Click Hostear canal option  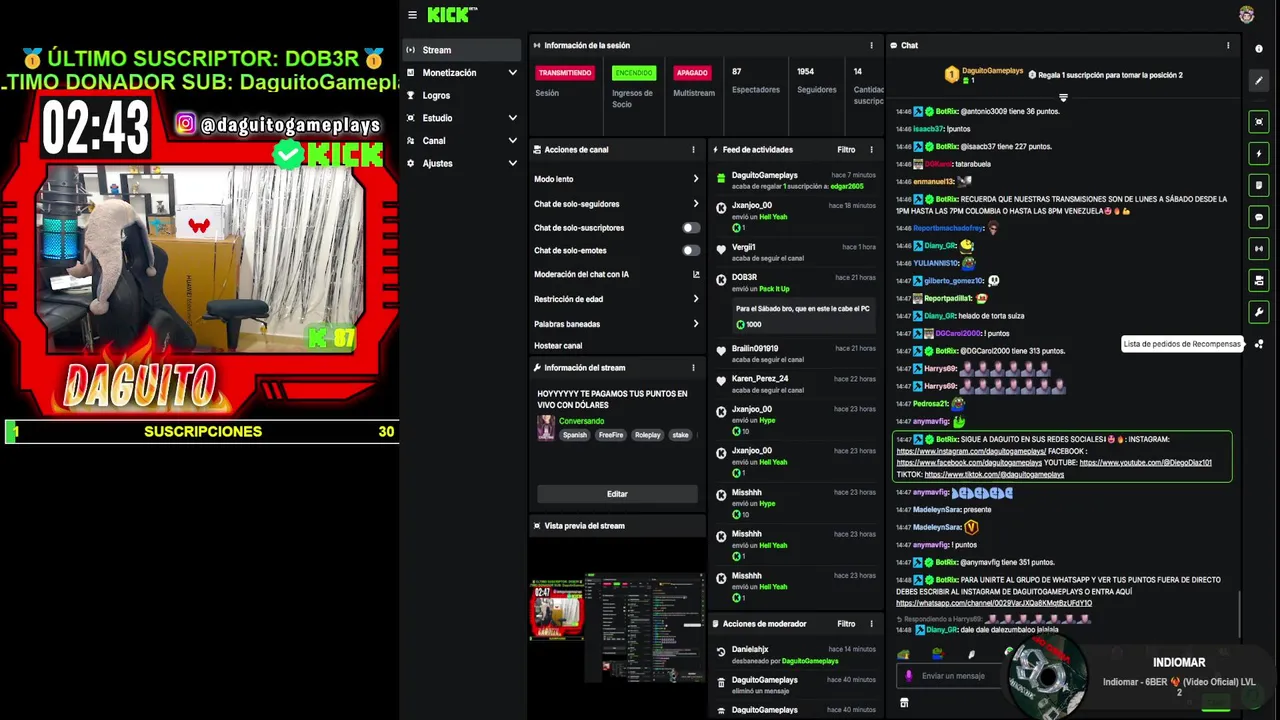pyautogui.click(x=558, y=346)
